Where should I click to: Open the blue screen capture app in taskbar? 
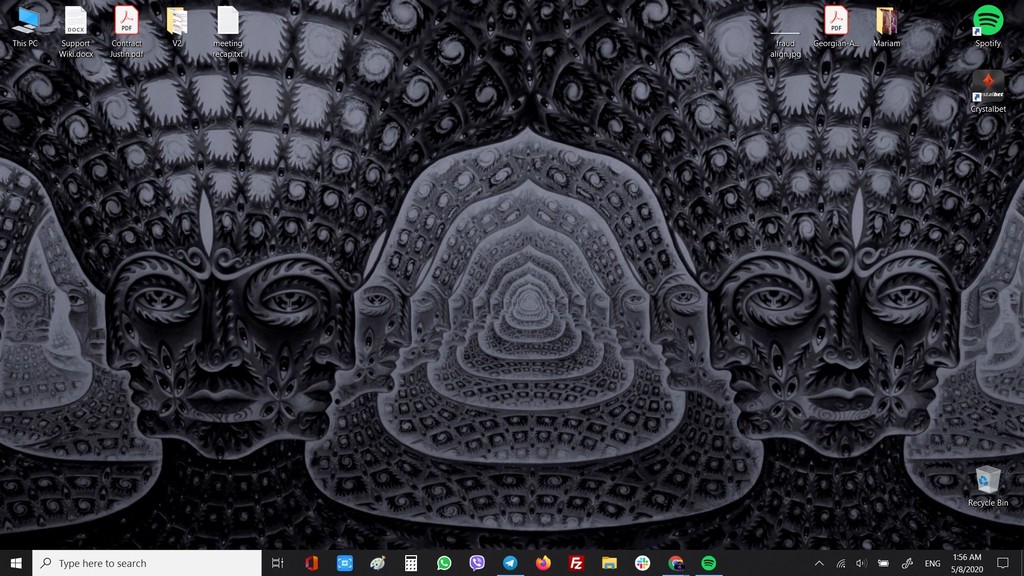tap(345, 563)
